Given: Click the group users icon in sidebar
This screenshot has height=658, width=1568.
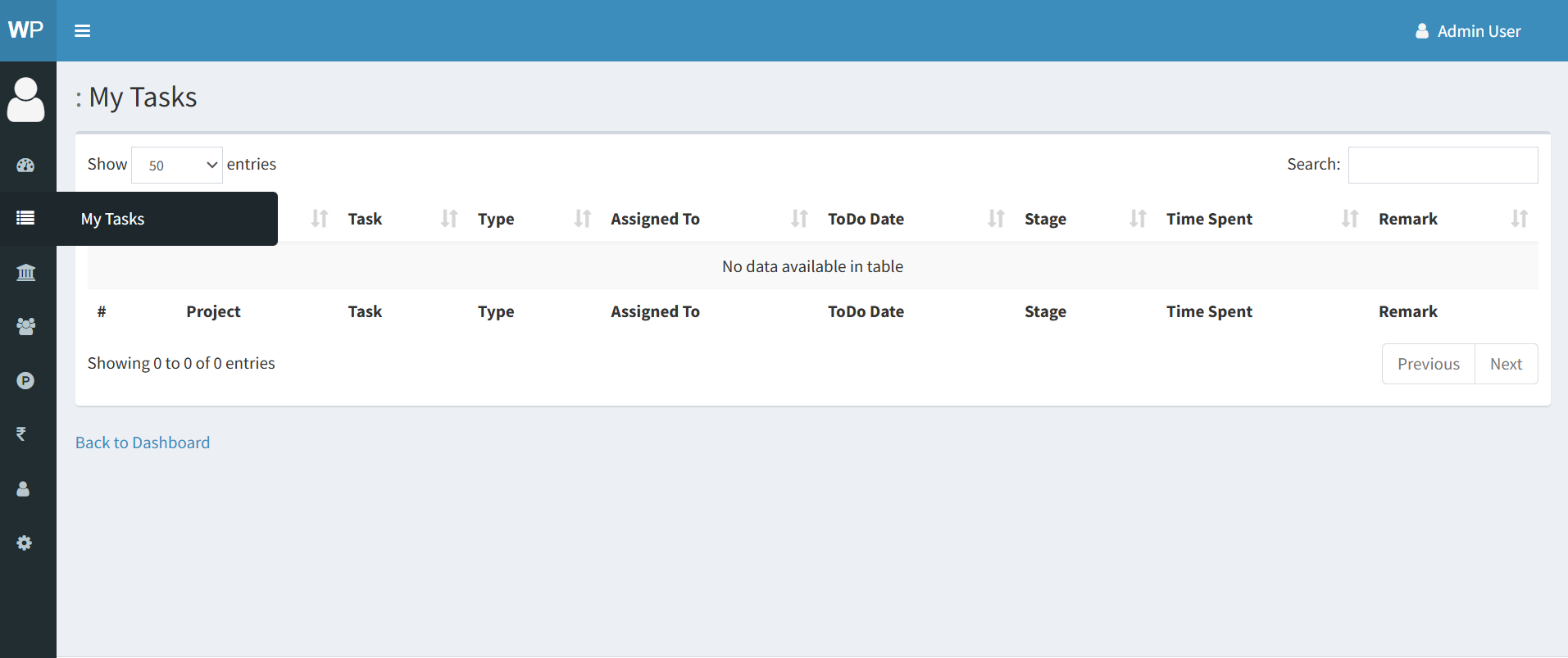Looking at the screenshot, I should tap(25, 326).
